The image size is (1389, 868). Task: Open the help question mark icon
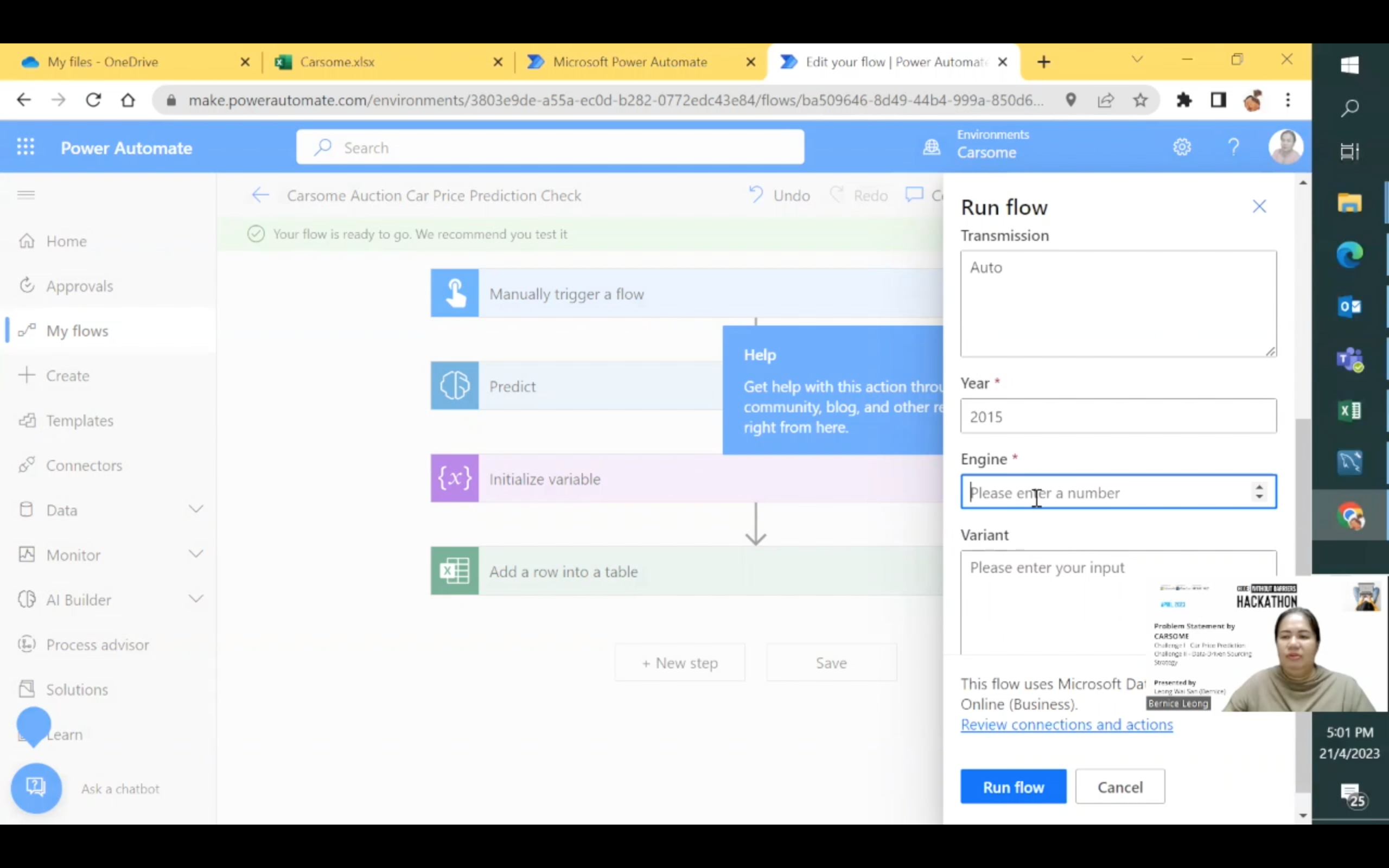point(1233,147)
